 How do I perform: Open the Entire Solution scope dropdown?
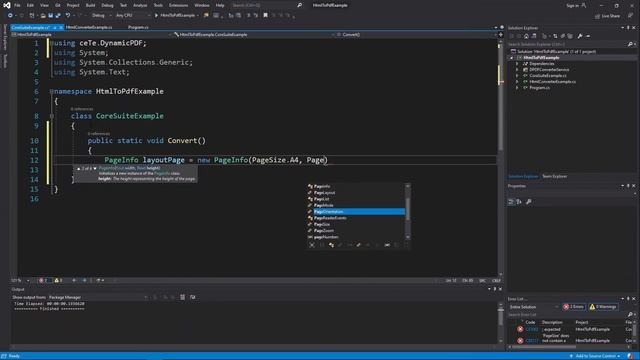(534, 307)
